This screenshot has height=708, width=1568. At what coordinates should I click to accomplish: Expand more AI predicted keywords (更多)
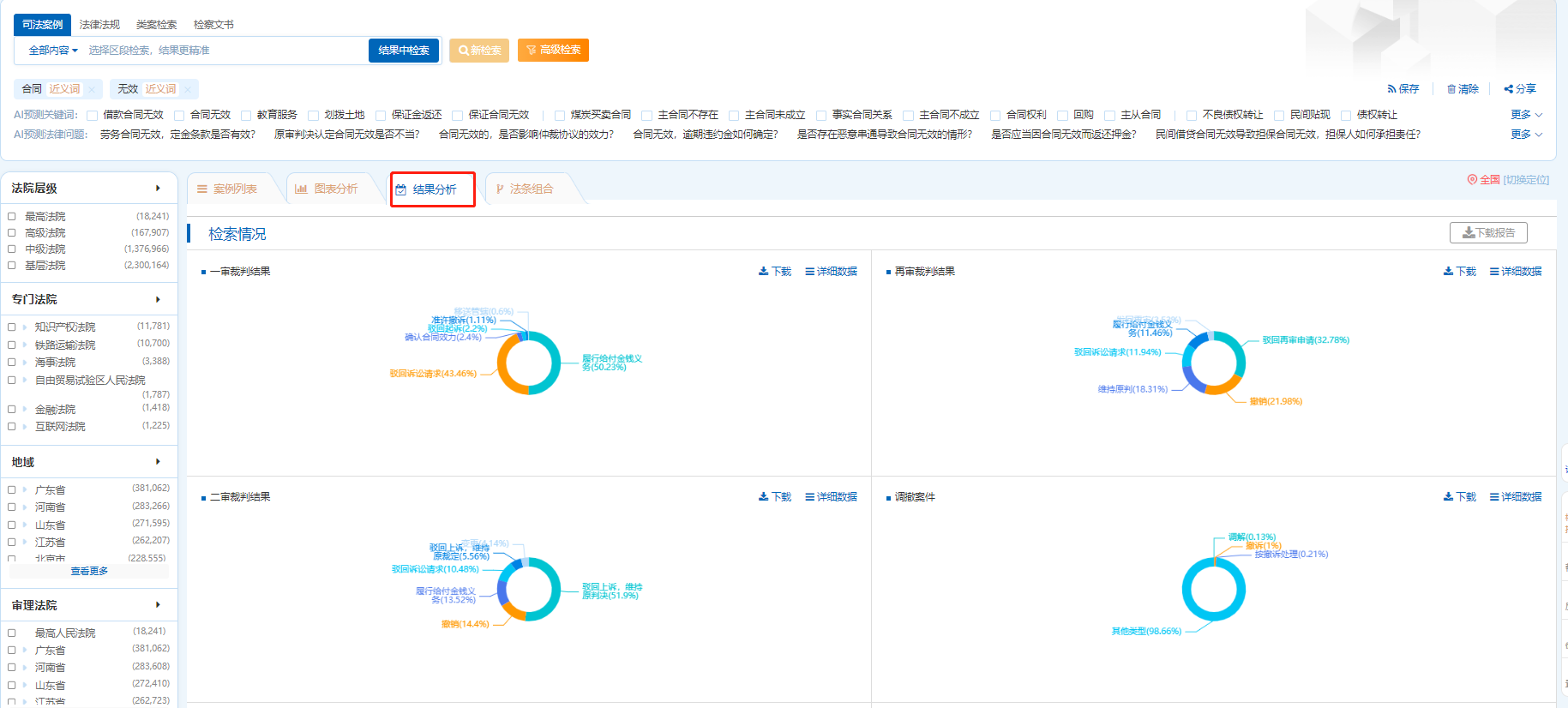[x=1526, y=115]
